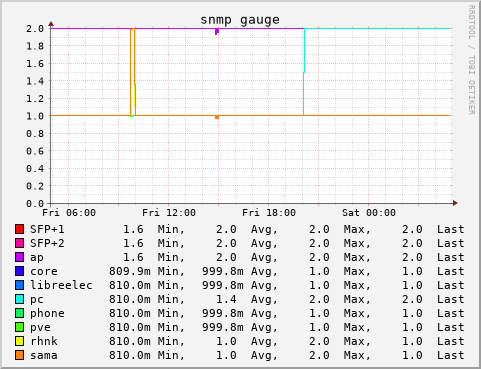This screenshot has width=481, height=369.
Task: Click the red SFP+1 legend swatch
Action: [x=19, y=229]
